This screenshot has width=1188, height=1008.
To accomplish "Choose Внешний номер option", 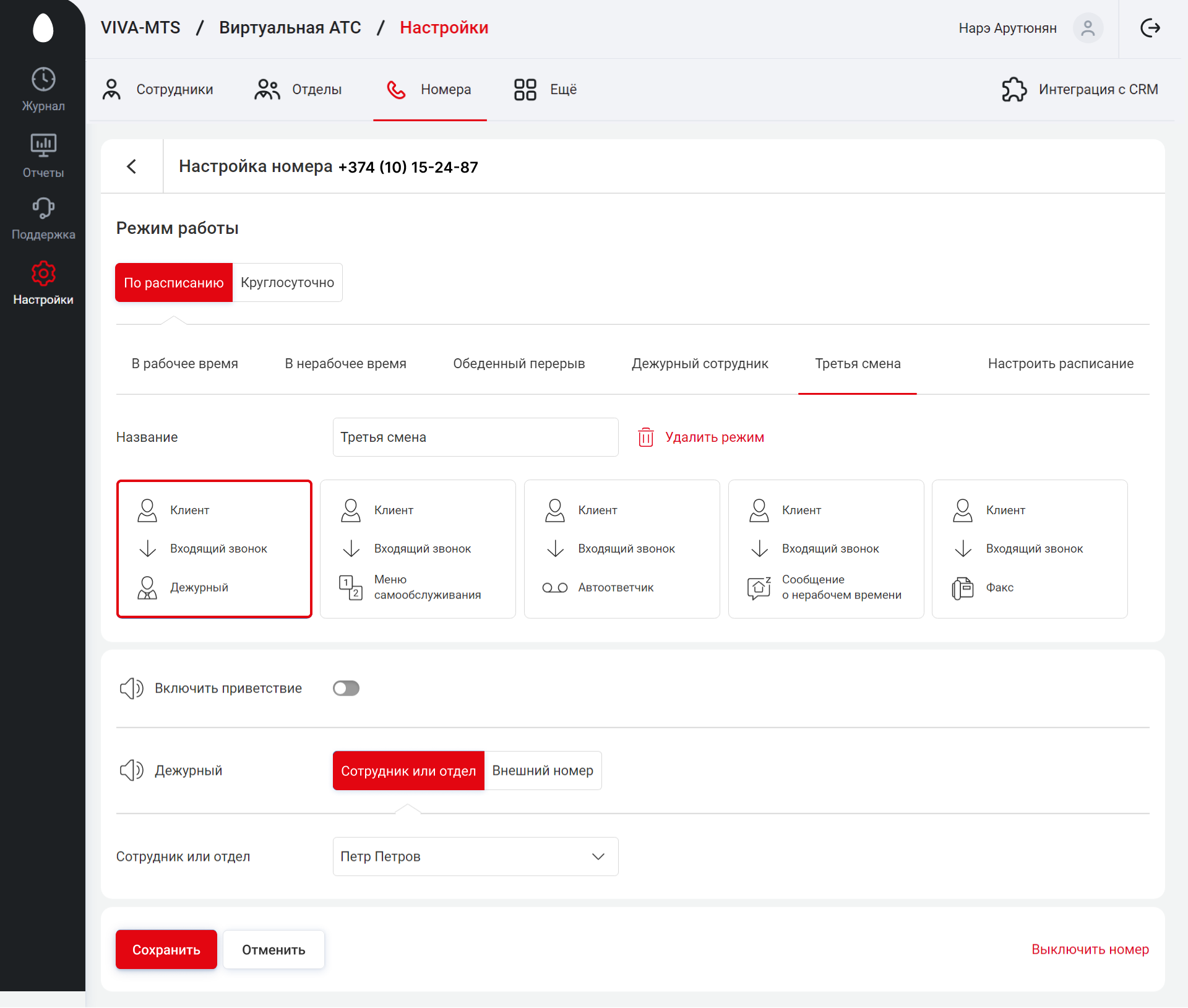I will [x=543, y=771].
